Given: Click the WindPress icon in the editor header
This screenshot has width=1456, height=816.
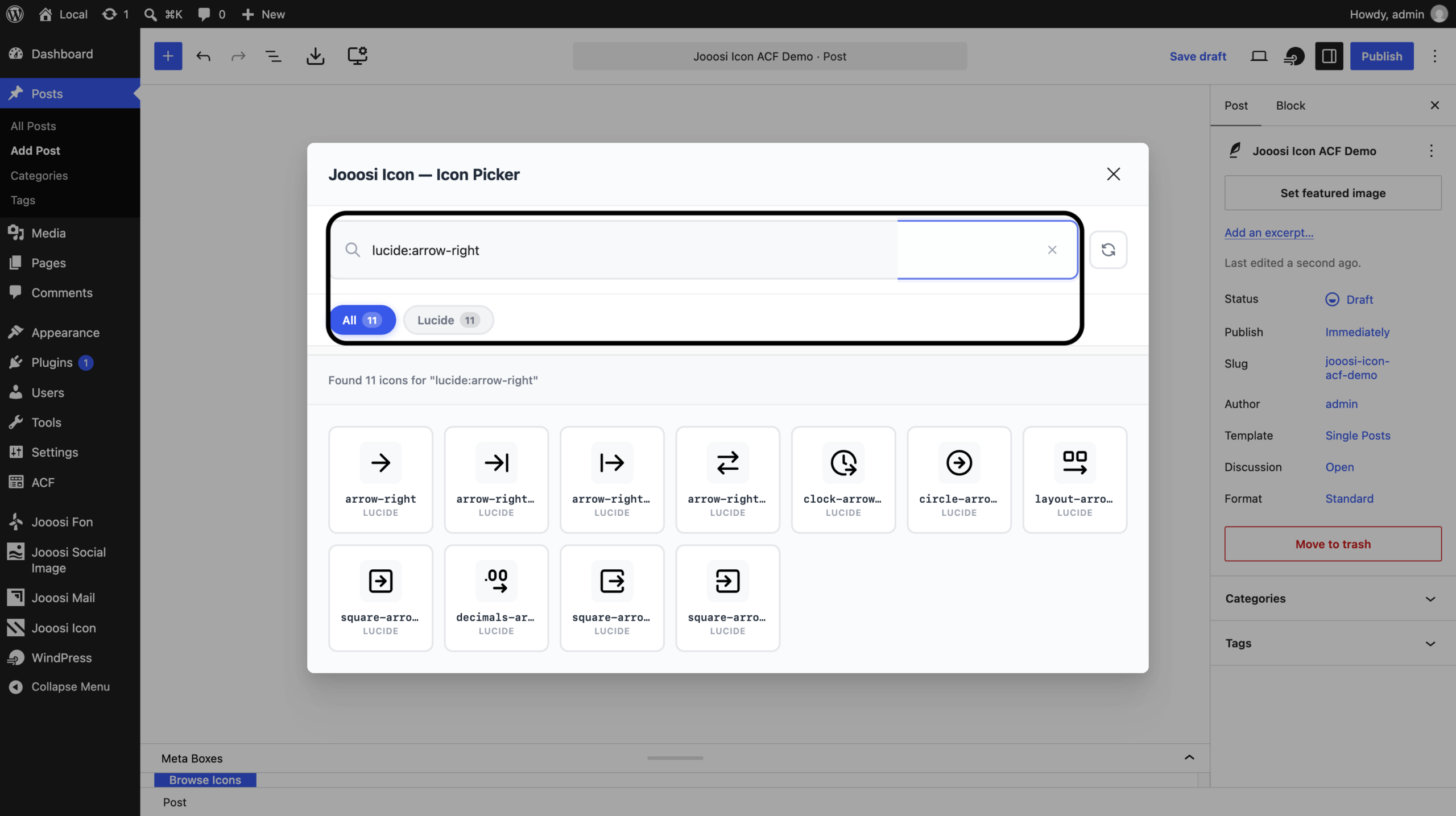Looking at the screenshot, I should (1294, 56).
